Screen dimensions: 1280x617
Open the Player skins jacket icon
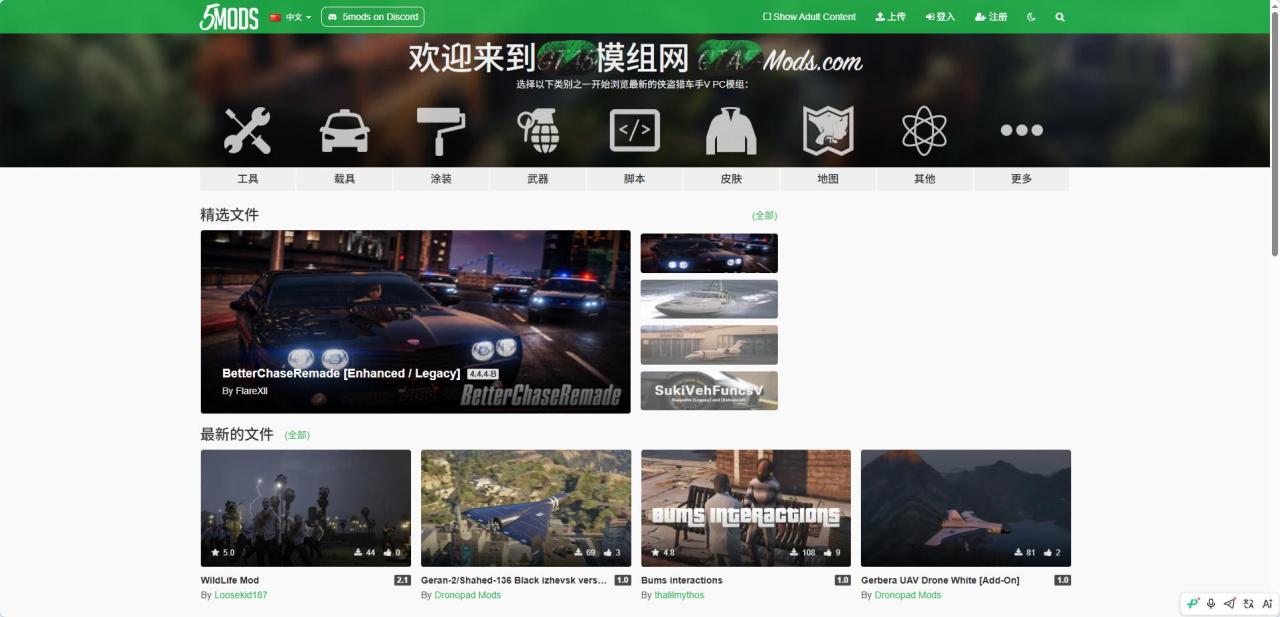click(x=731, y=130)
